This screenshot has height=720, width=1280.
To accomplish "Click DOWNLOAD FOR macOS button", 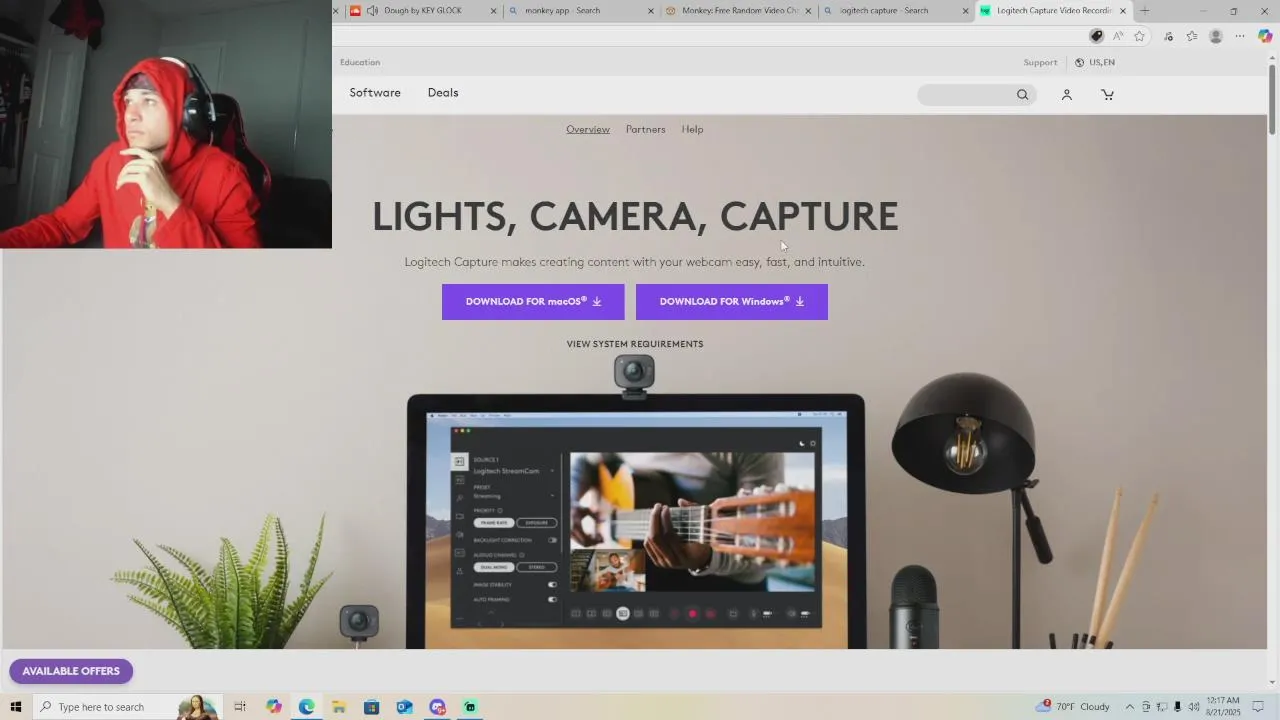I will [533, 302].
